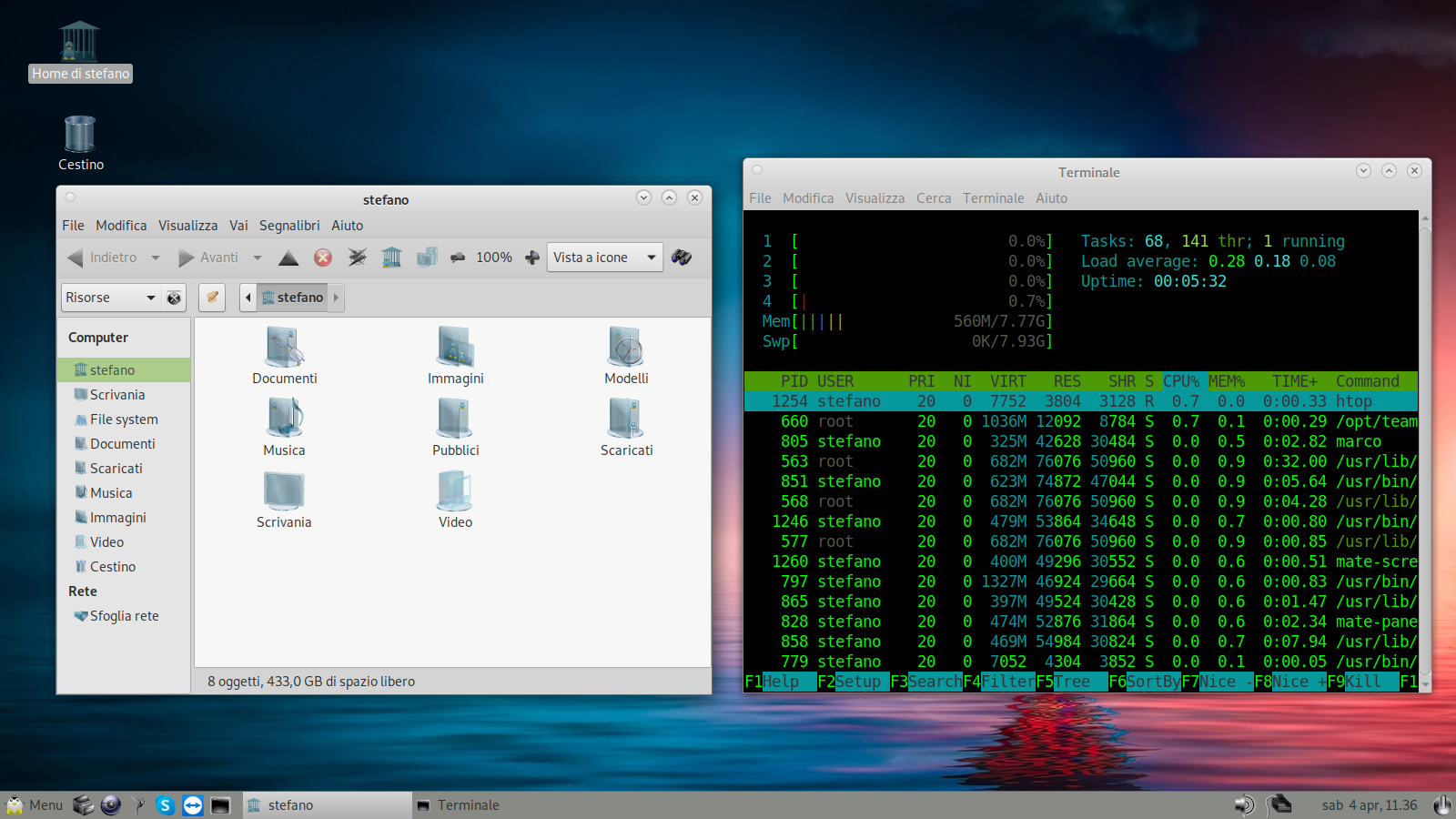Image resolution: width=1456 pixels, height=819 pixels.
Task: Open the Indietro history dropdown arrow
Action: click(x=156, y=258)
